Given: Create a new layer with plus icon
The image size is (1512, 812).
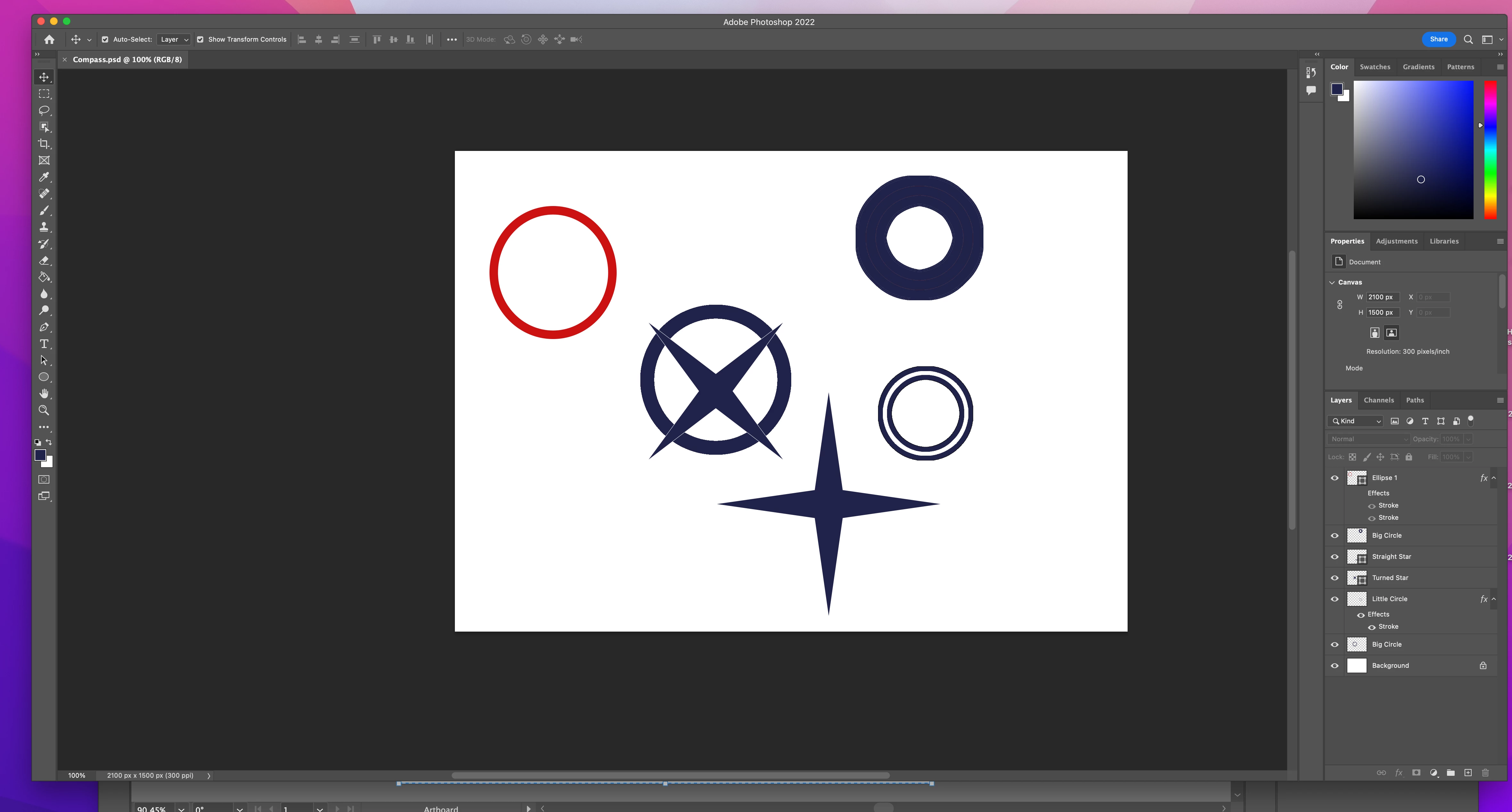Looking at the screenshot, I should click(1467, 773).
